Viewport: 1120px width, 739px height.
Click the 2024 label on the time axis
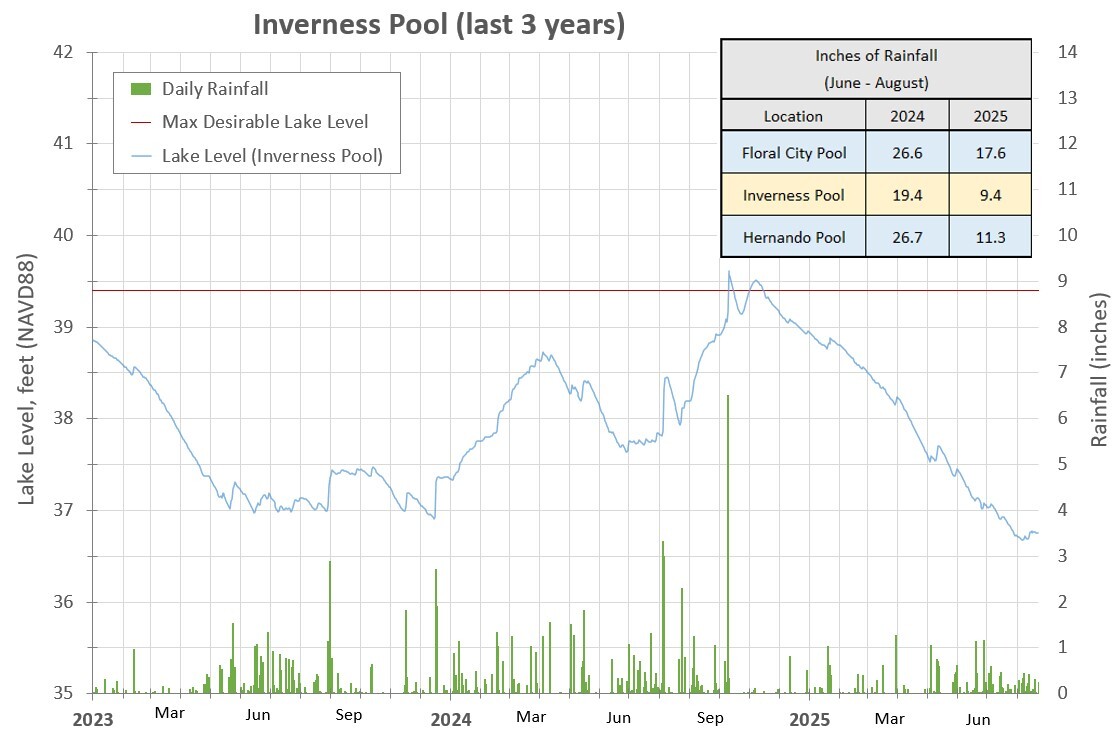pyautogui.click(x=451, y=719)
